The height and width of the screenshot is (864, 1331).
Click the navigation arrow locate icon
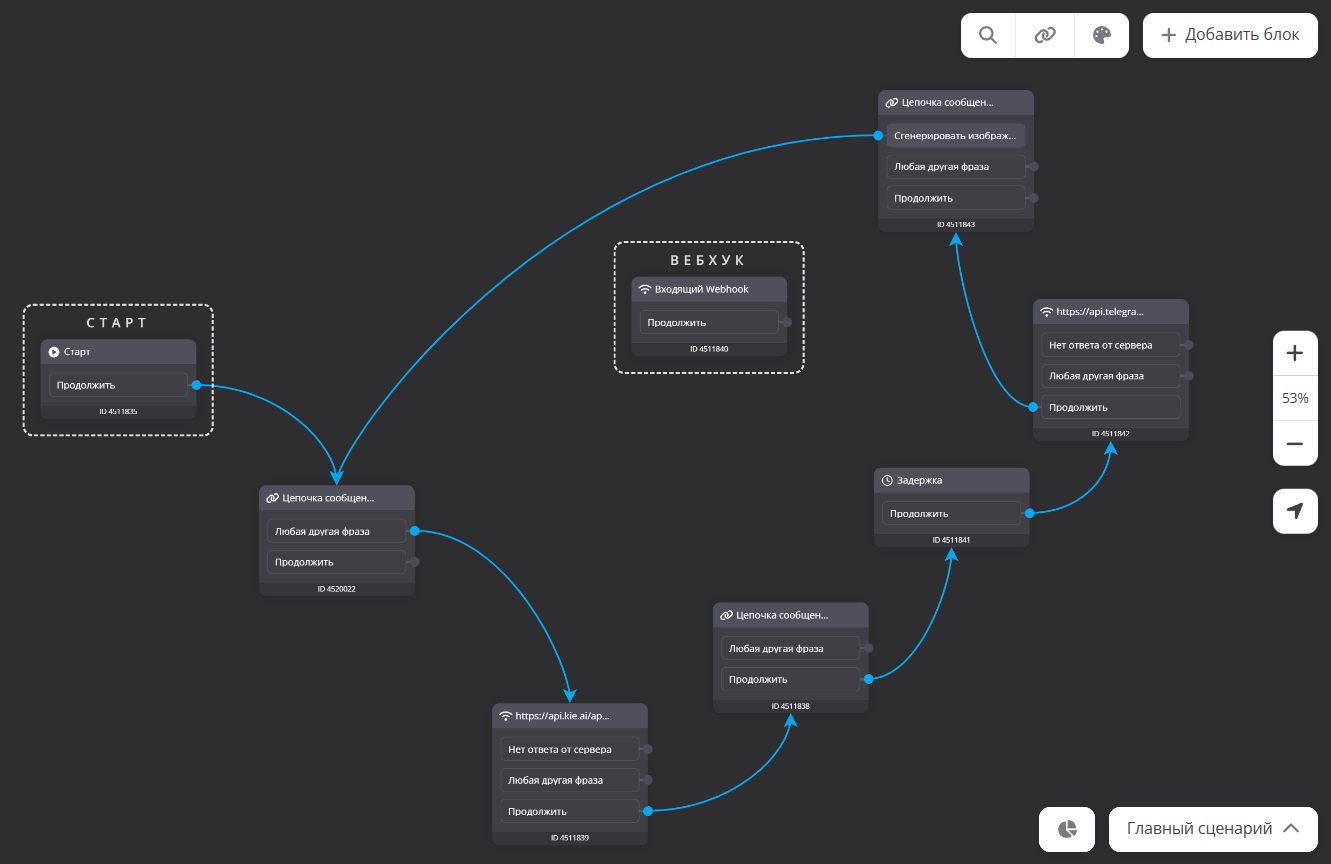(x=1295, y=511)
